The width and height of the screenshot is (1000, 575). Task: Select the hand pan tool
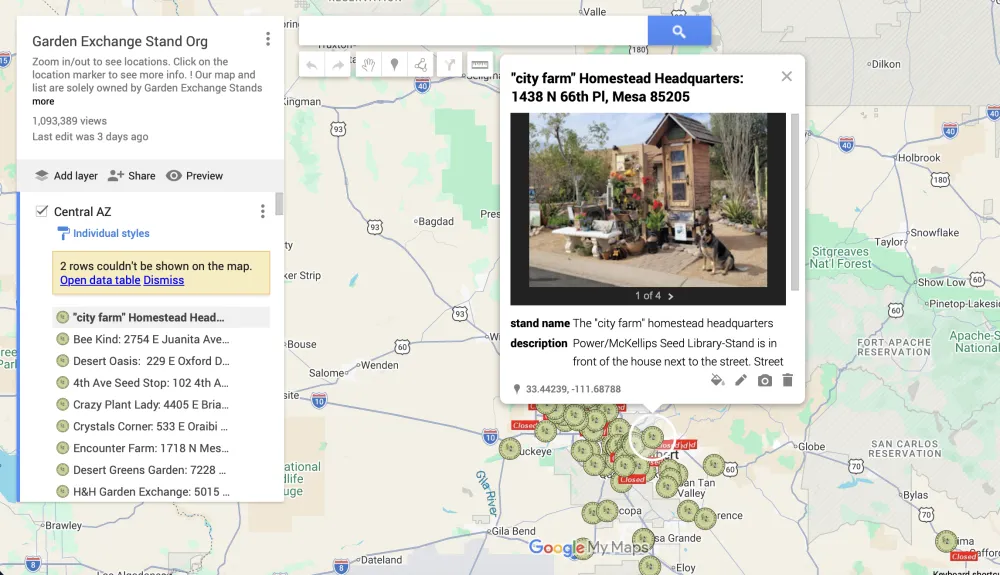pos(368,65)
